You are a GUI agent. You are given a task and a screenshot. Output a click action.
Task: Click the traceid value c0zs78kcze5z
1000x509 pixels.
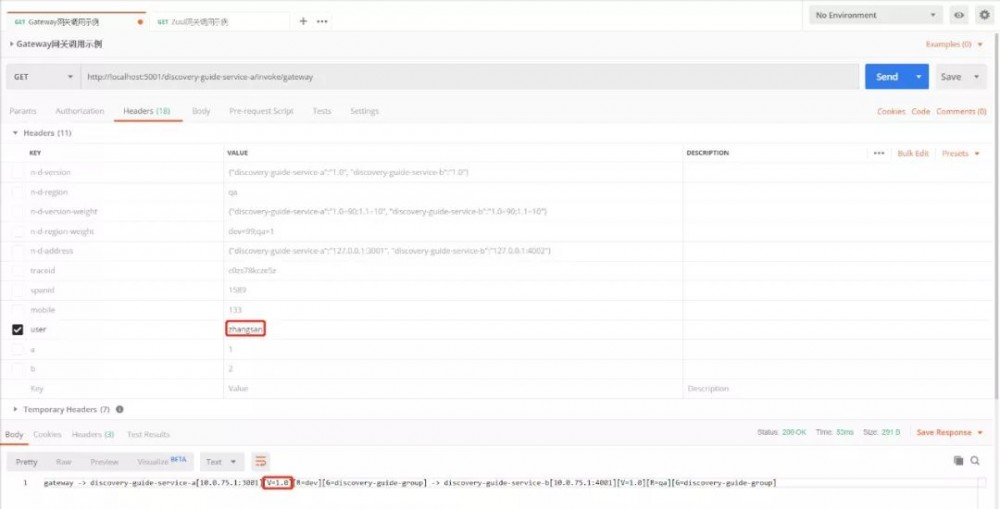(253, 270)
